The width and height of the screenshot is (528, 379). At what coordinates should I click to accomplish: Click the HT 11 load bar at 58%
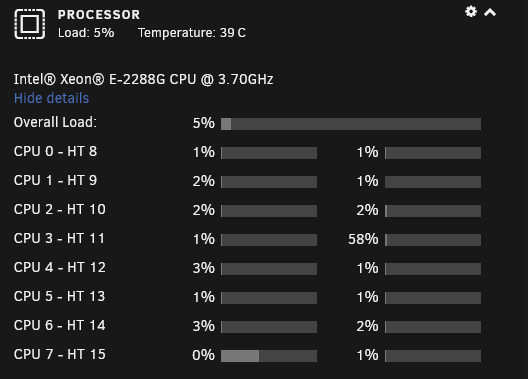click(x=433, y=240)
